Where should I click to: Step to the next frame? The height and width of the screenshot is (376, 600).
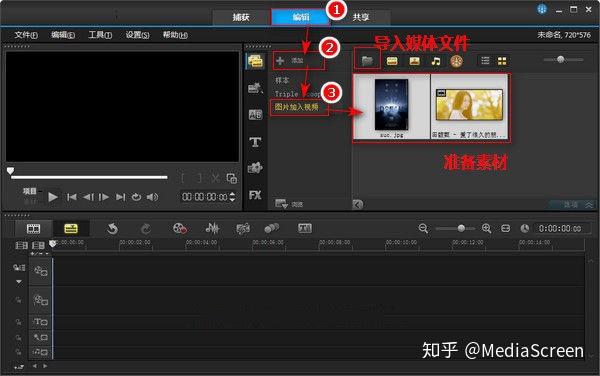click(104, 197)
